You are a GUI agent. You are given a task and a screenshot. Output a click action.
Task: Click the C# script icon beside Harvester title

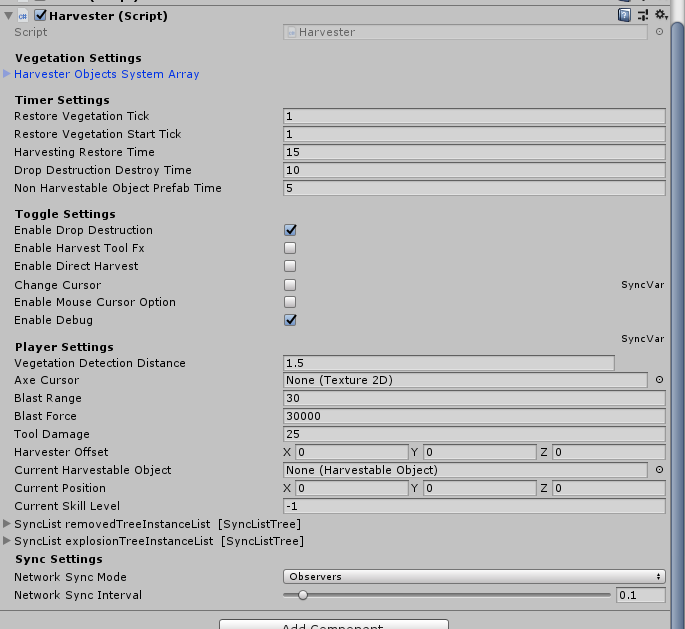coord(24,16)
